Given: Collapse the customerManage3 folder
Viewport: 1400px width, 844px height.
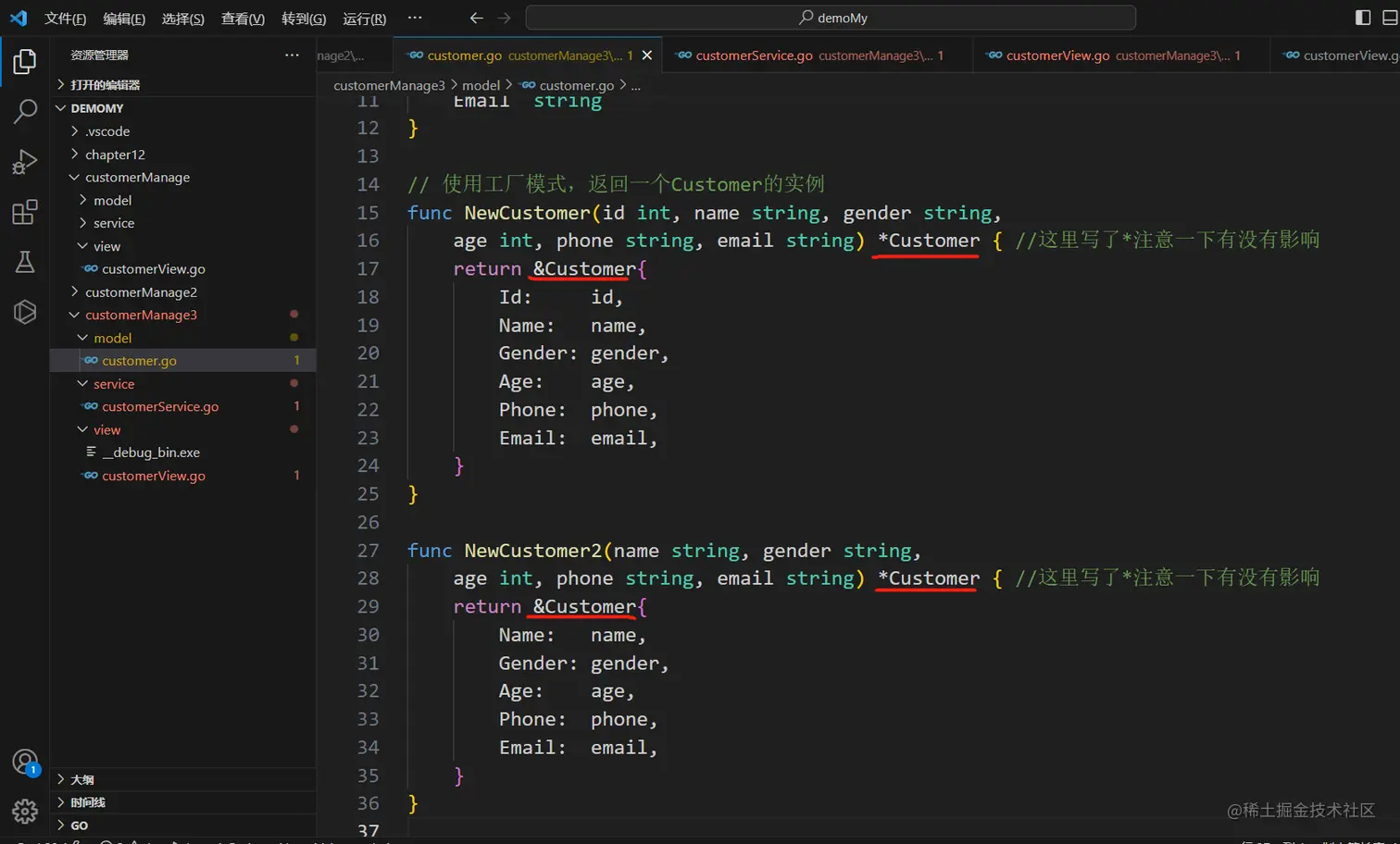Looking at the screenshot, I should (x=141, y=316).
